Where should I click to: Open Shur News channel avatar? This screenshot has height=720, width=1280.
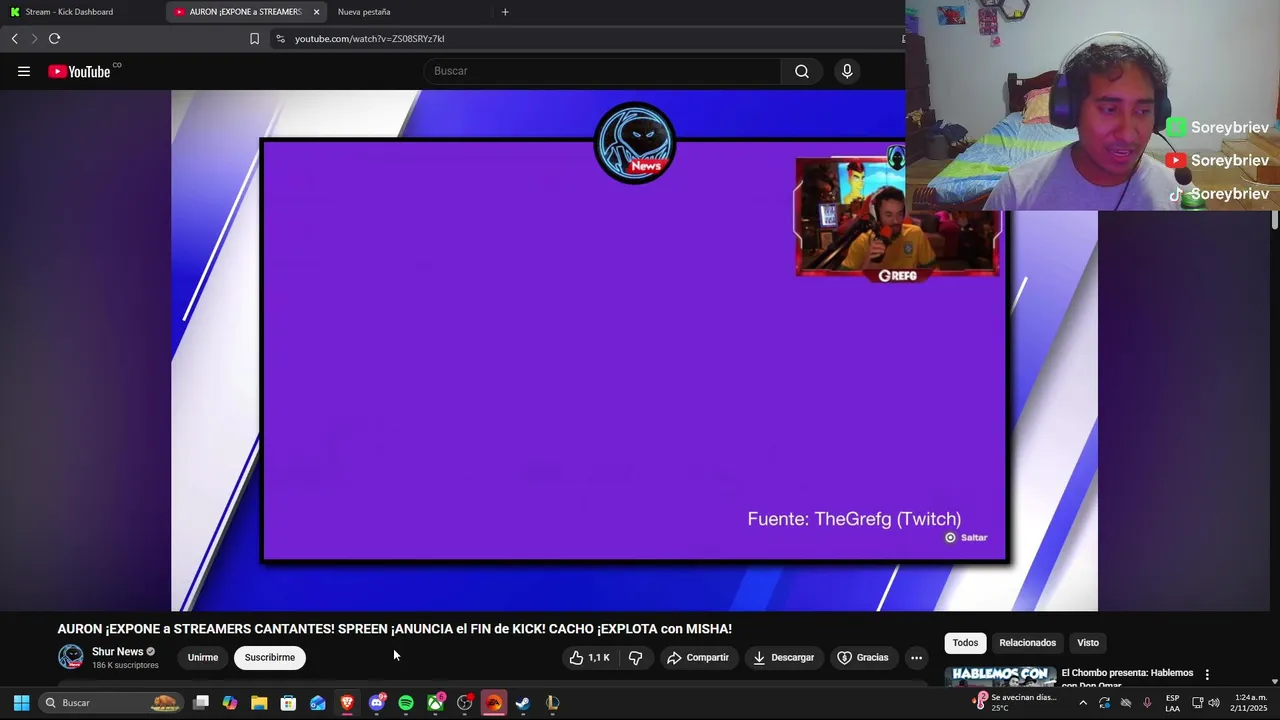click(x=71, y=657)
